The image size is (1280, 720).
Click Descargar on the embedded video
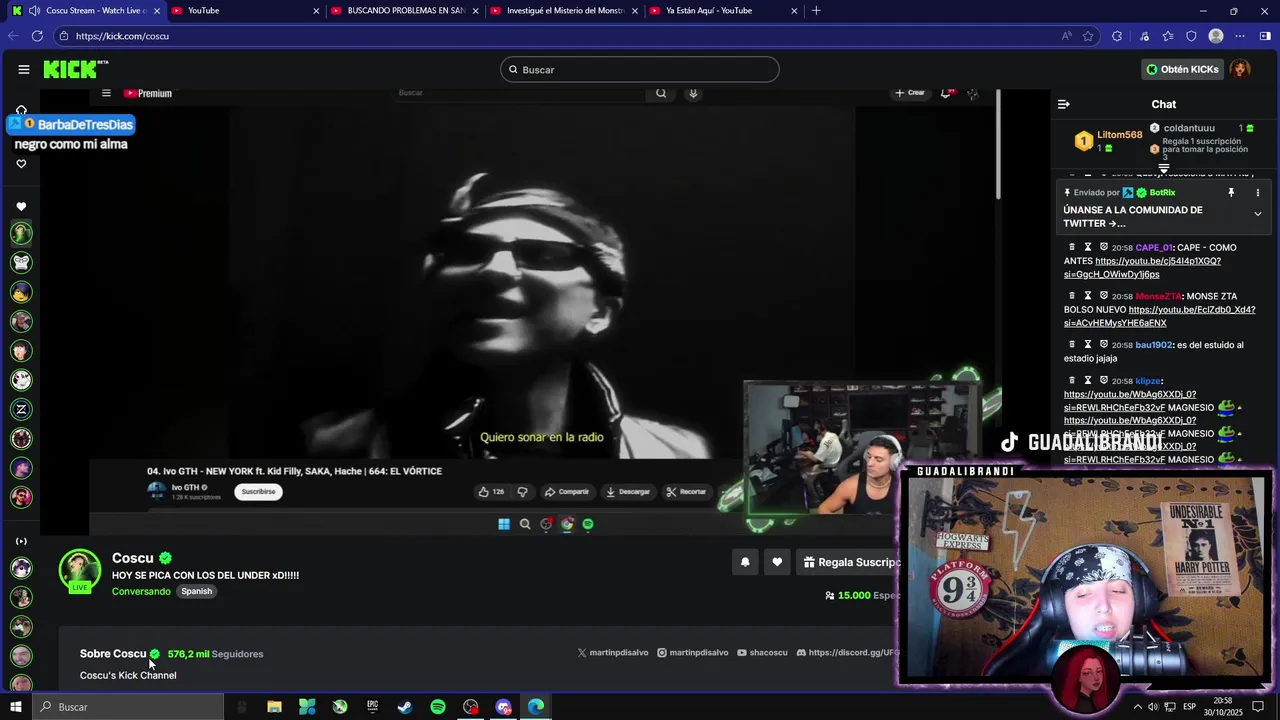click(x=628, y=492)
